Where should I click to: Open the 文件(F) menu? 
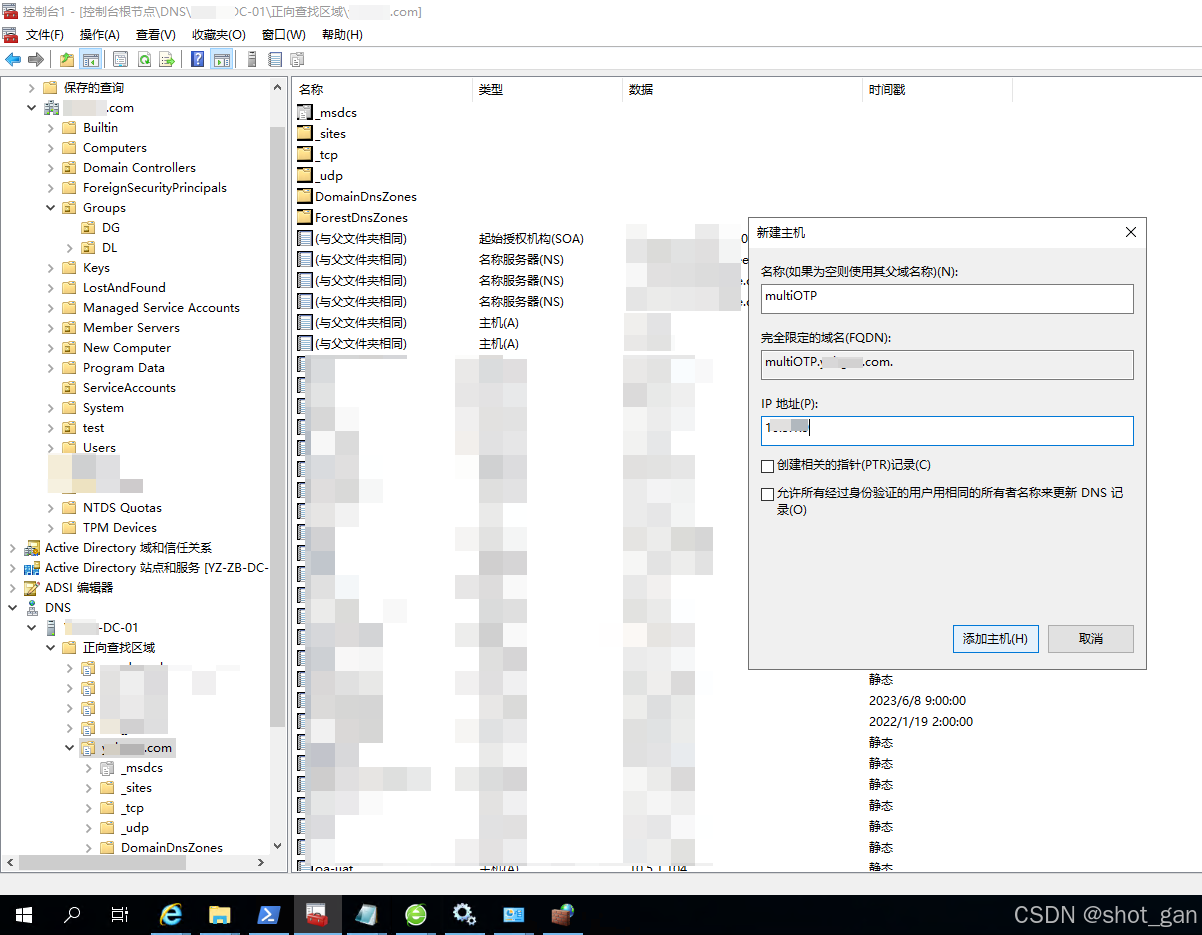pos(45,35)
